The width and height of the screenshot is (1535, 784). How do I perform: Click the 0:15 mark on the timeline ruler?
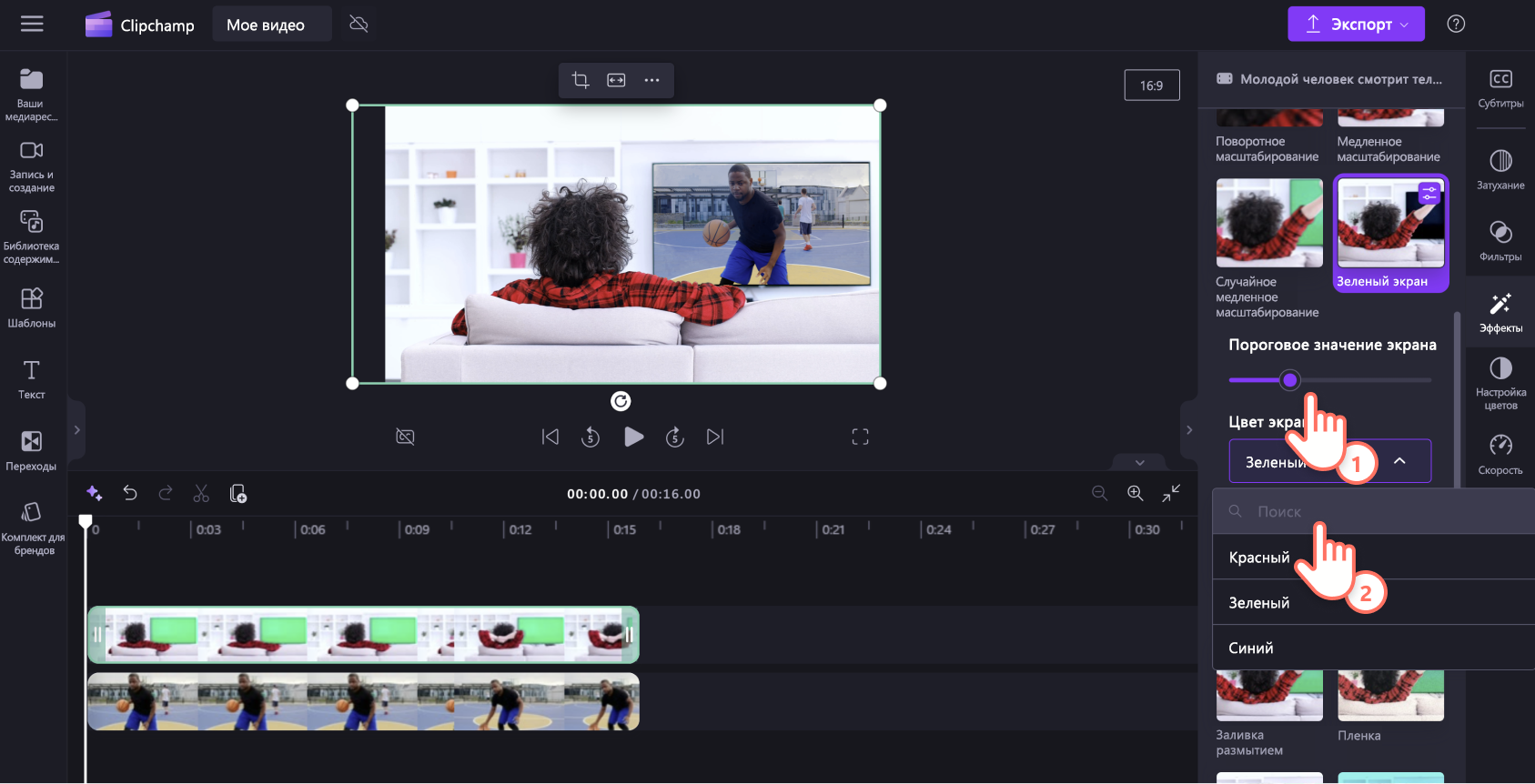click(x=624, y=529)
